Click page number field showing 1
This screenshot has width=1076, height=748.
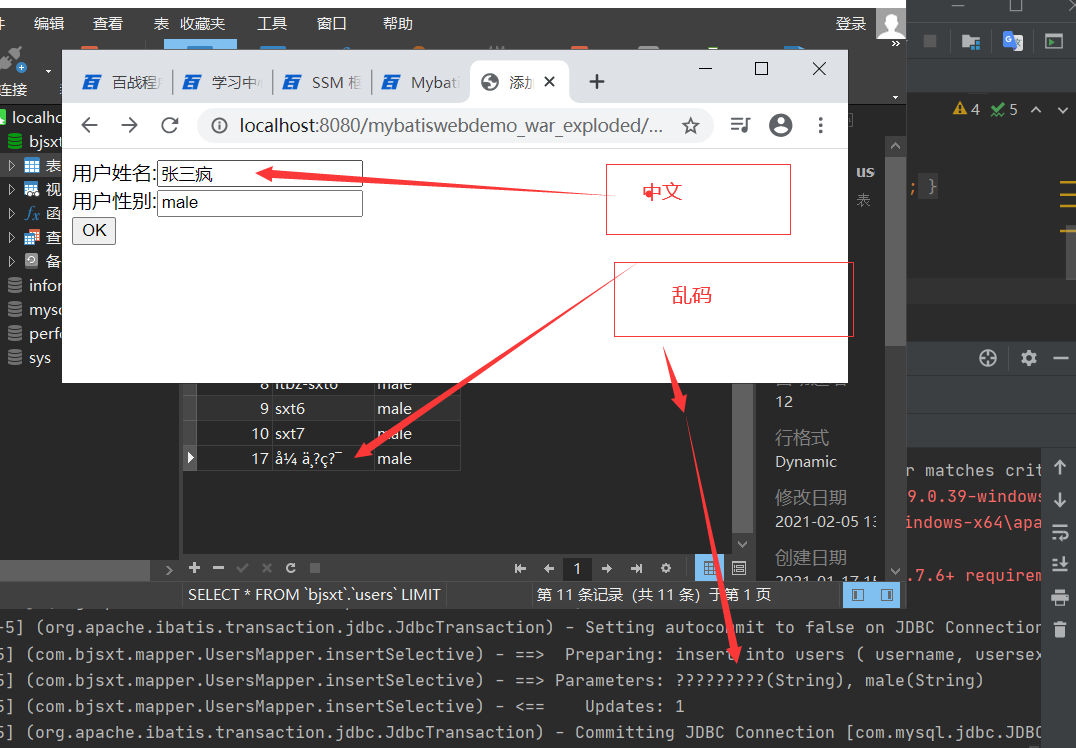coord(577,568)
